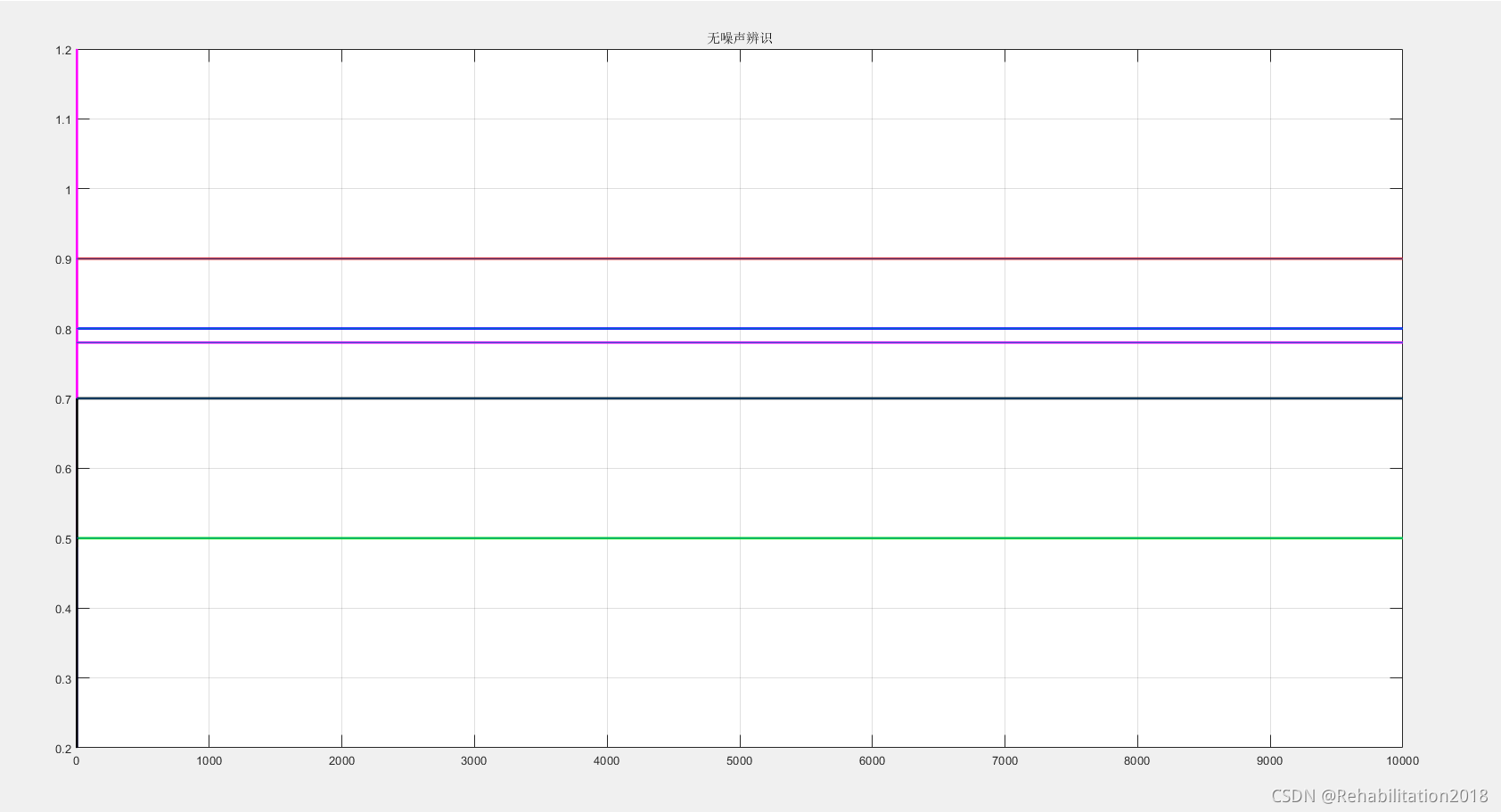
Task: Click x-axis tick label 7000
Action: point(1005,760)
